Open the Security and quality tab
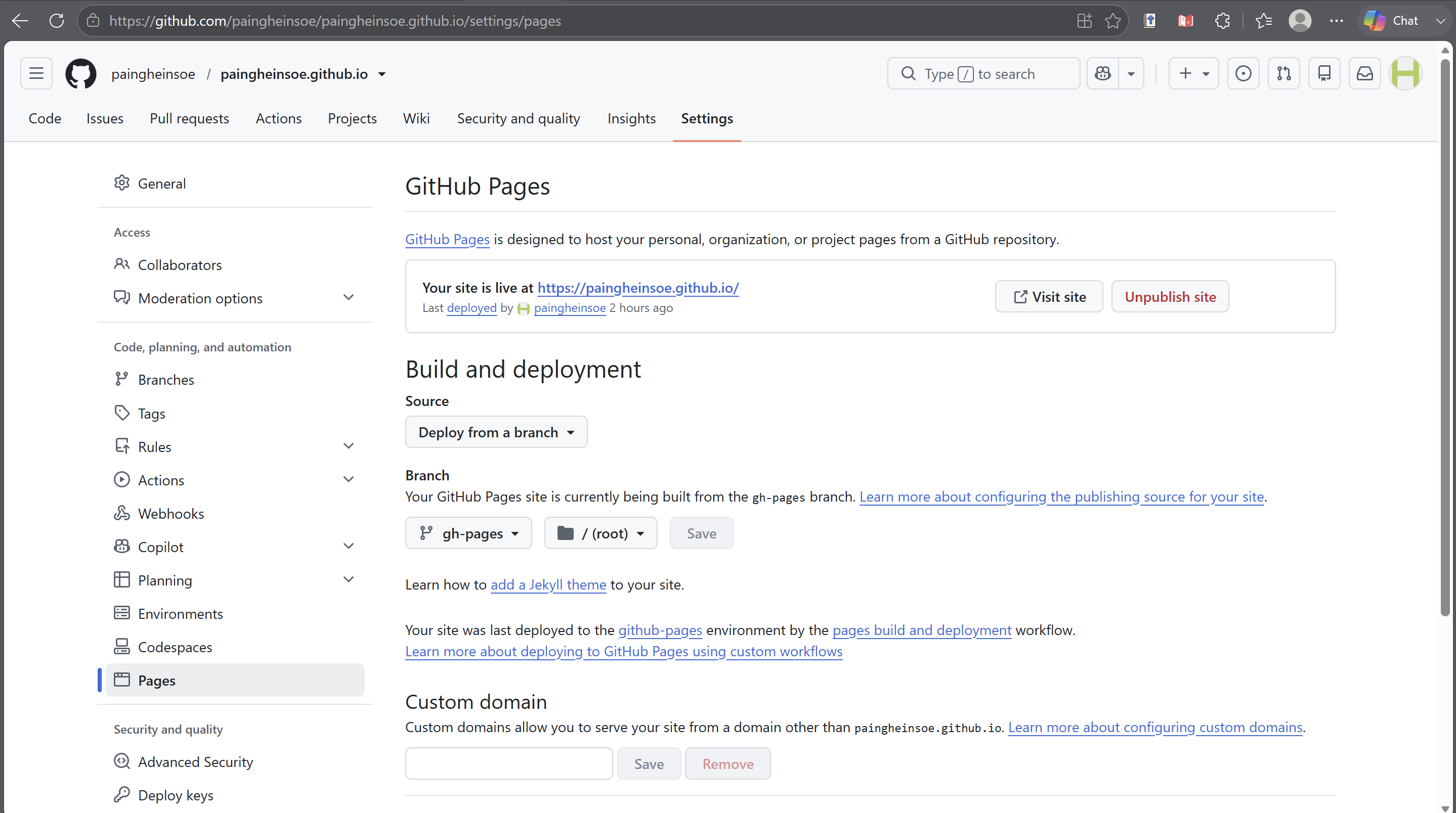Screen dimensions: 1456x813 click(519, 118)
